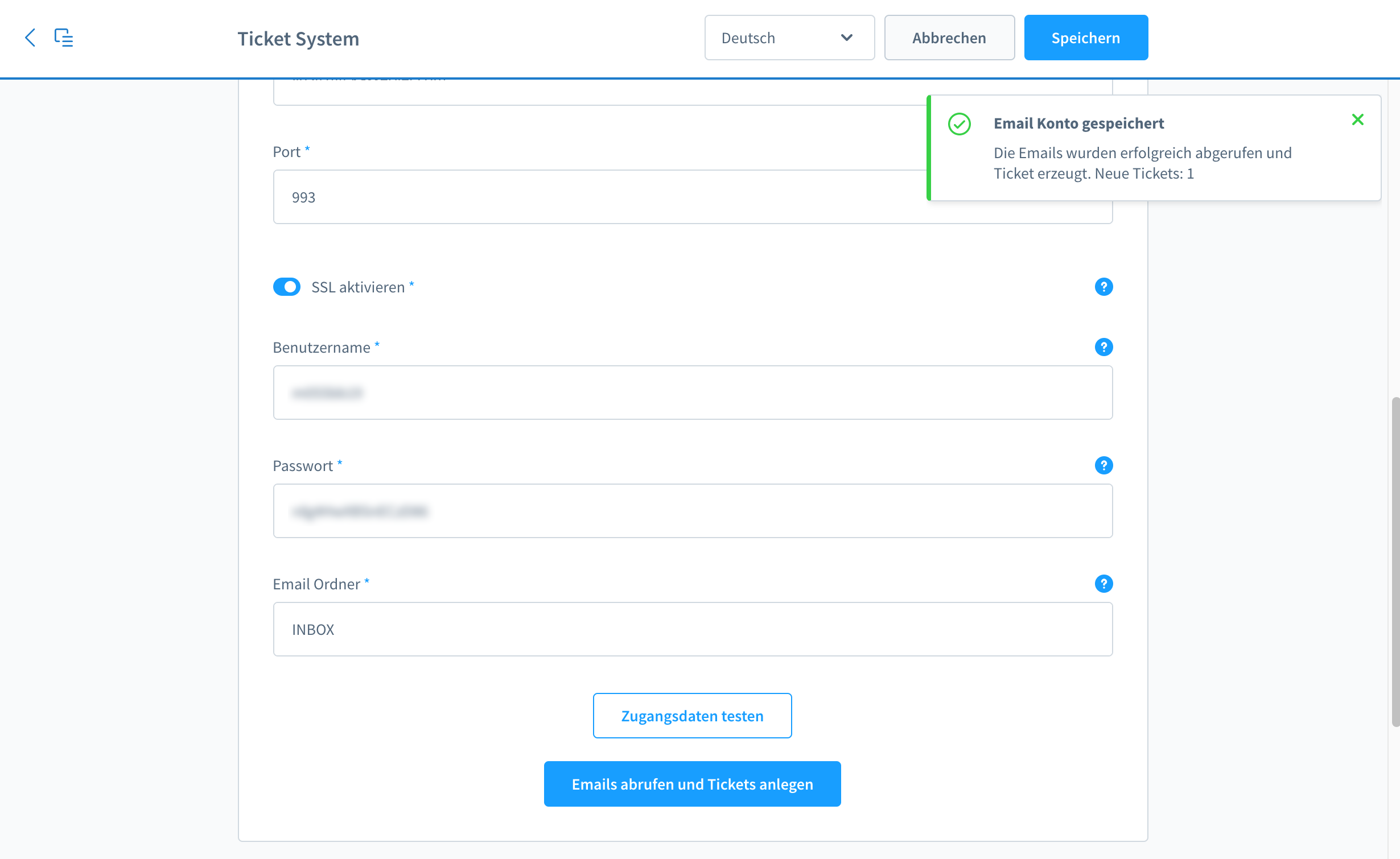Click the 'Neue Tickets: 1' notification message

point(1143,163)
